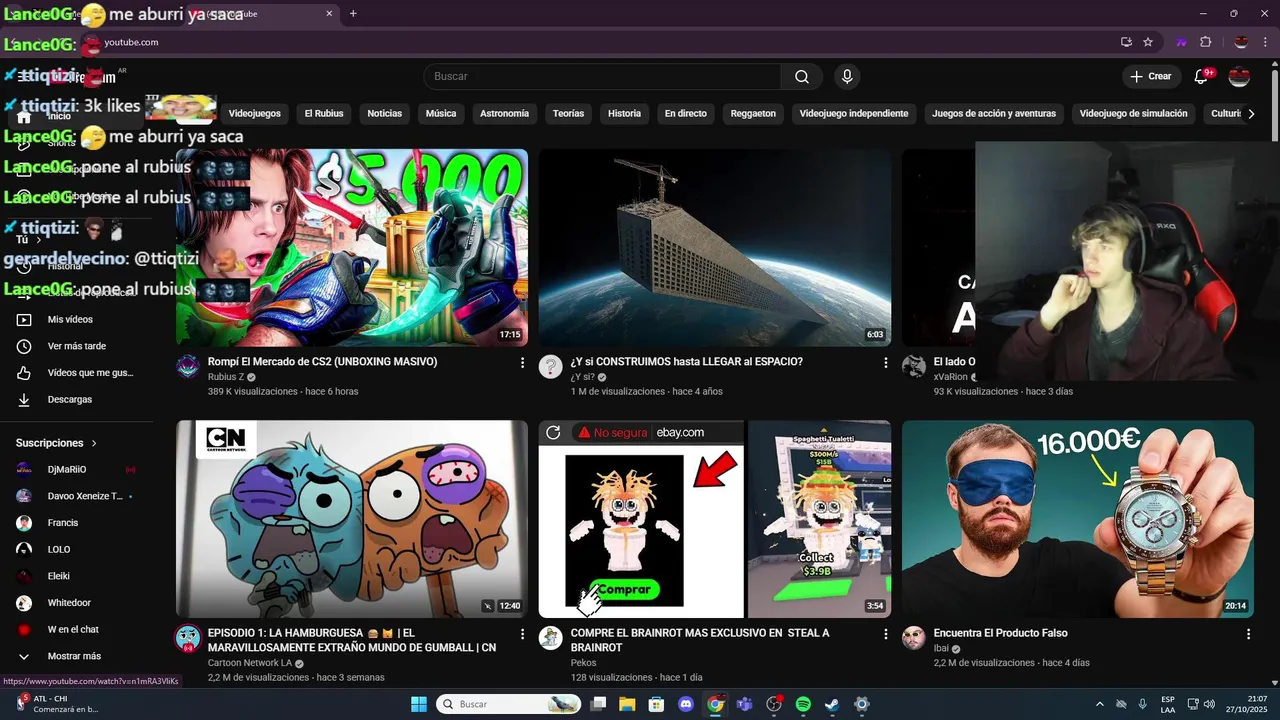Screen dimensions: 1280x720
Task: Click the COMPRE EL BRAINROT video title
Action: [700, 640]
